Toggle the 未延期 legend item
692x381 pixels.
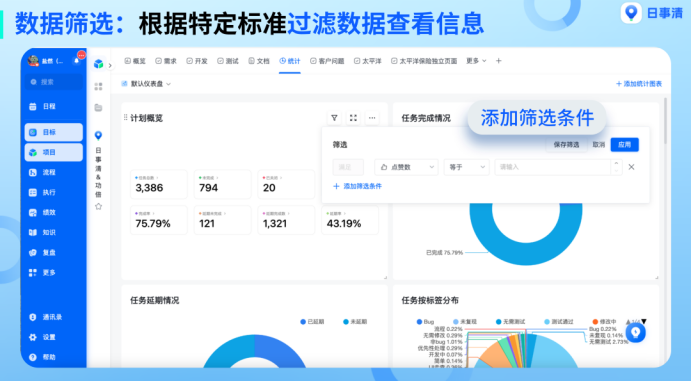[x=355, y=321]
